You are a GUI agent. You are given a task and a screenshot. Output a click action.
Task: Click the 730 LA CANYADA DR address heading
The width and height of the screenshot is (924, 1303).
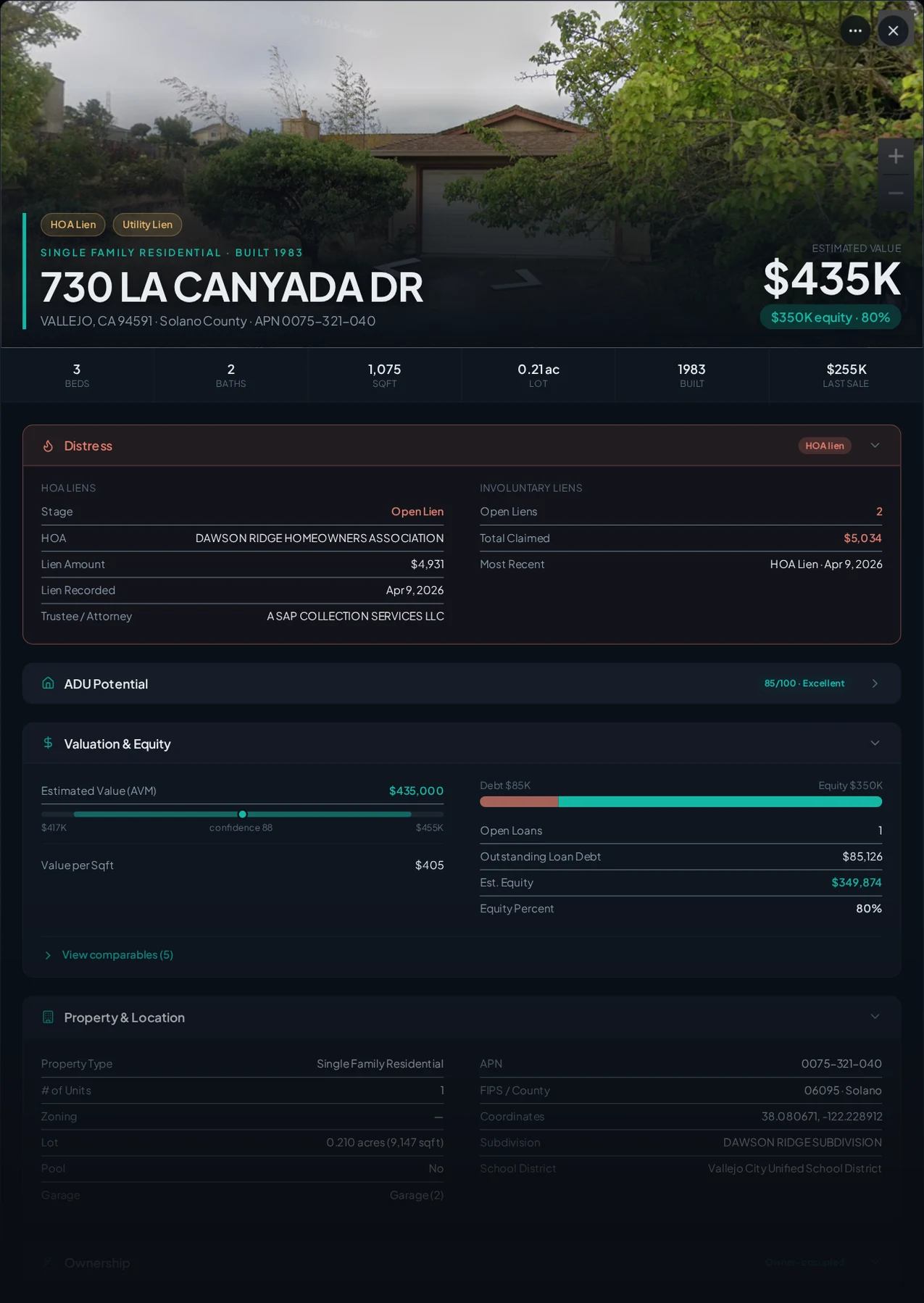coord(232,287)
